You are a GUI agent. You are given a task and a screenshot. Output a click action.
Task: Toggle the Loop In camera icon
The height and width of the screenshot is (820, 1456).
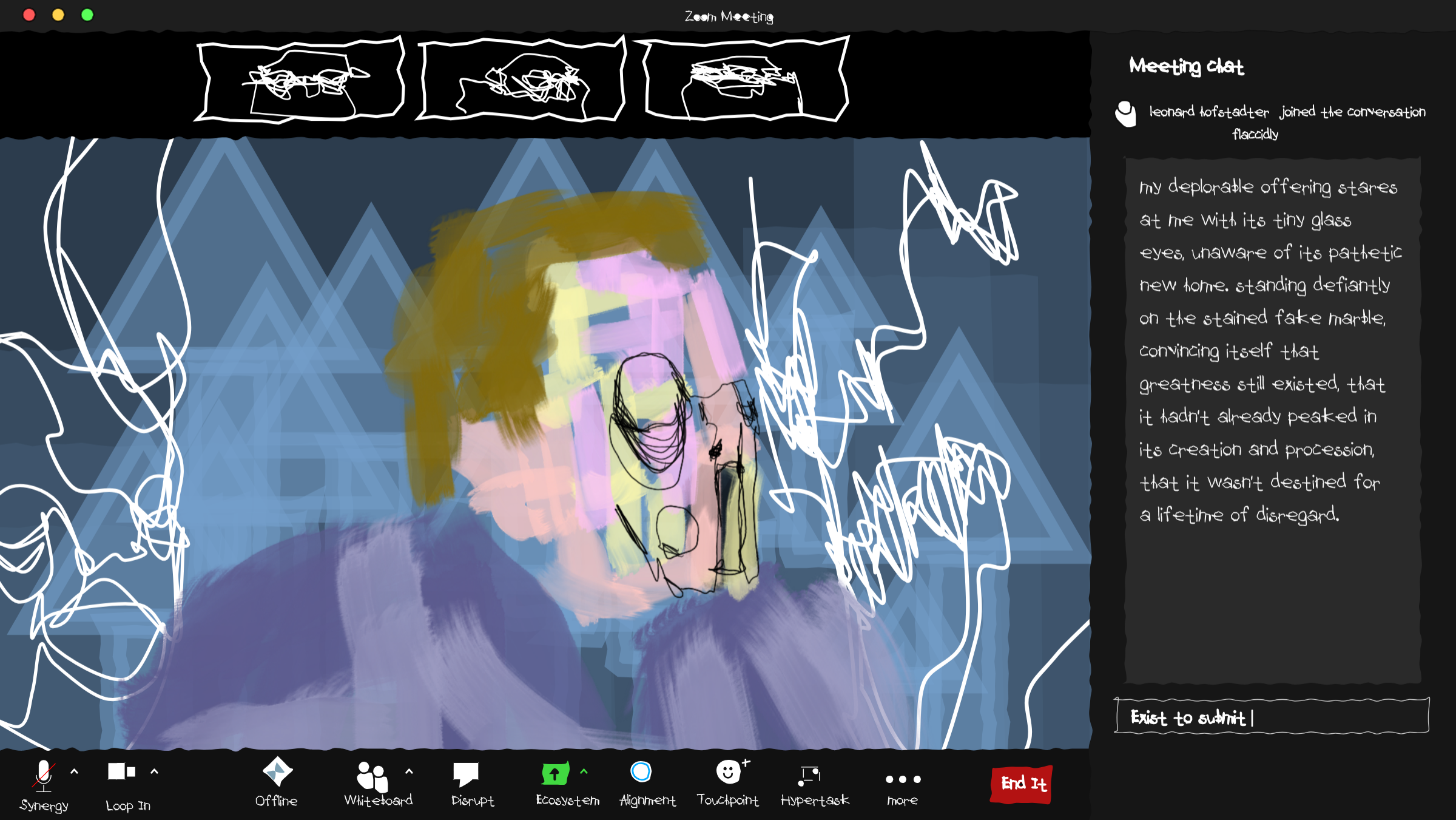[x=121, y=772]
